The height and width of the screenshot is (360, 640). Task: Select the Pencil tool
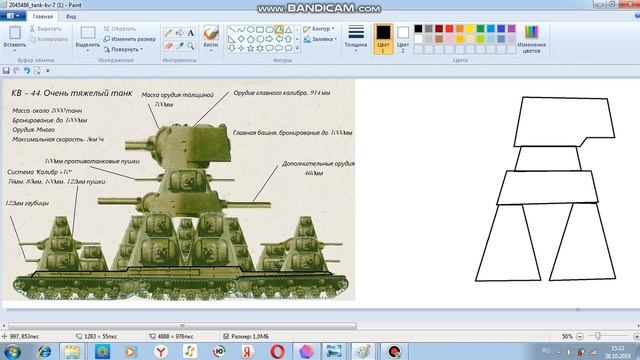(x=168, y=33)
